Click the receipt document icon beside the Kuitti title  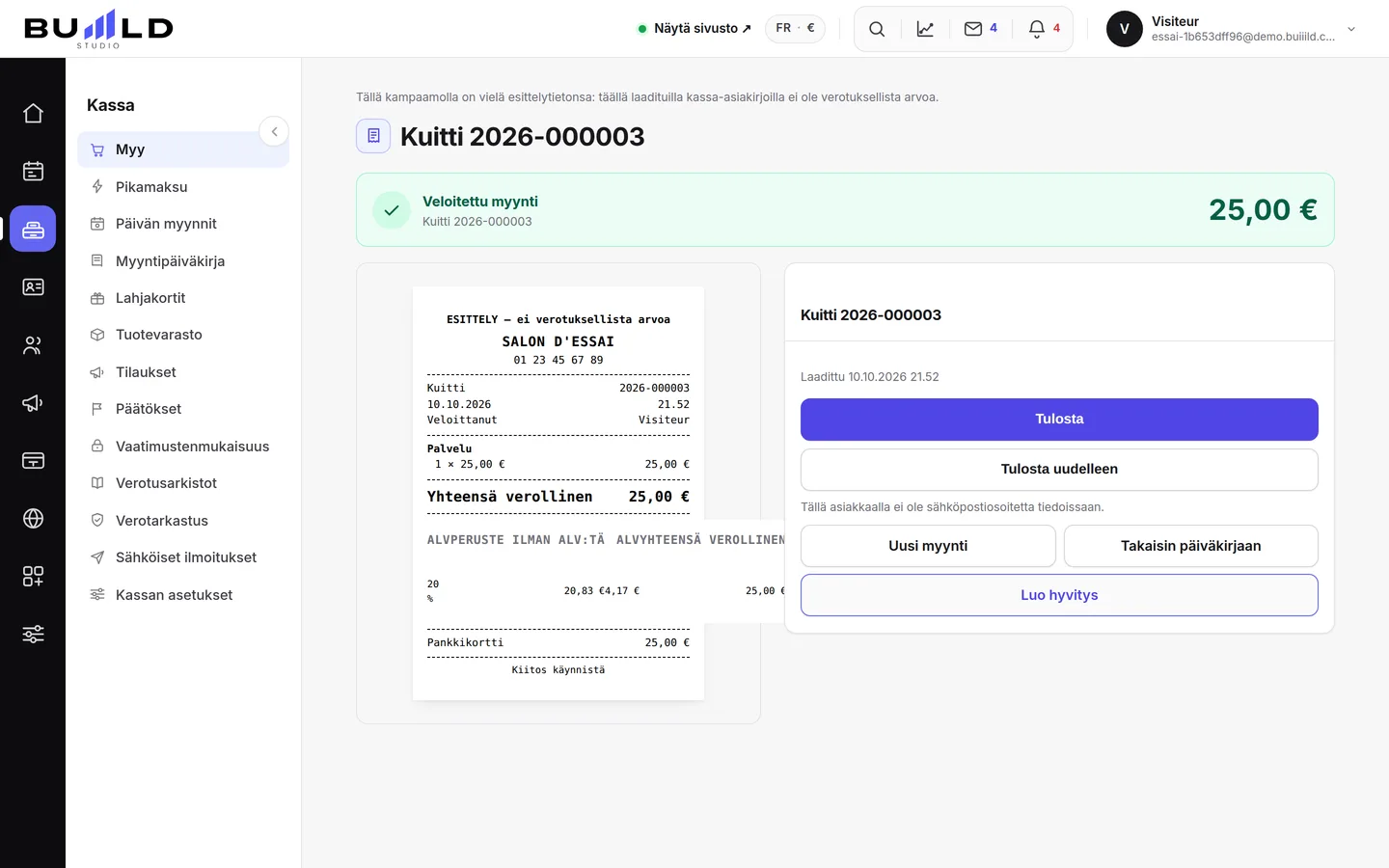tap(373, 136)
